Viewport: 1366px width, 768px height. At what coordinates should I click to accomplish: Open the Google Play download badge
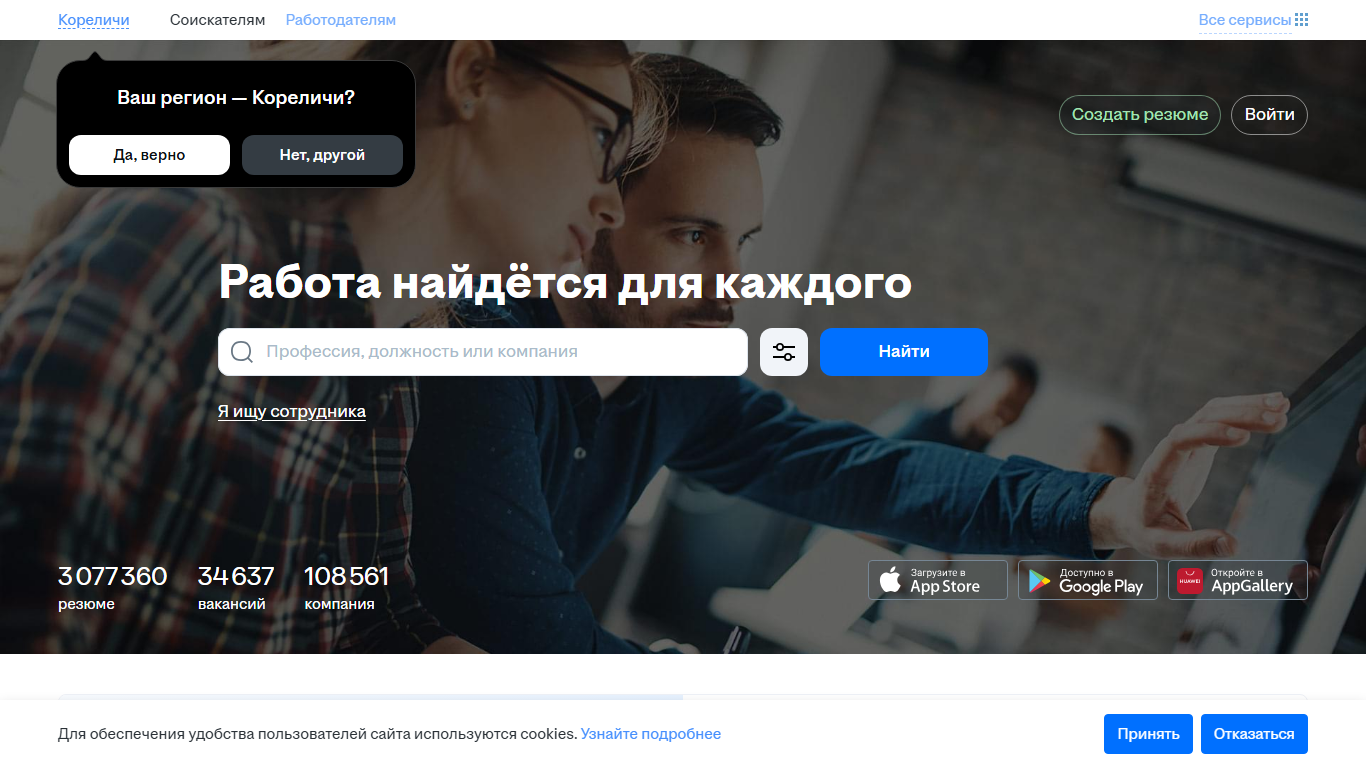[x=1088, y=580]
